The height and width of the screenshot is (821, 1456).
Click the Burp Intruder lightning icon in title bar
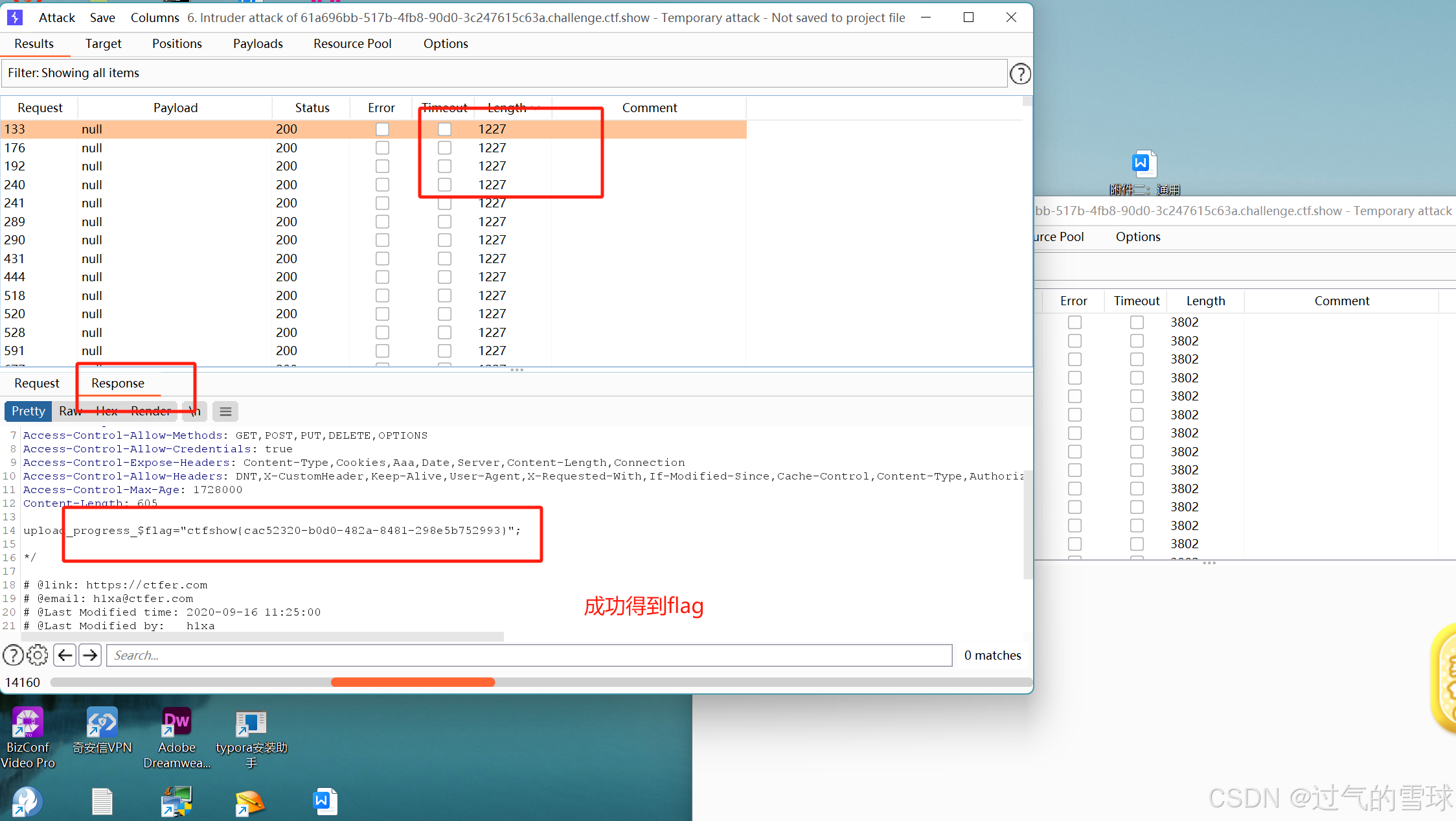[x=14, y=17]
